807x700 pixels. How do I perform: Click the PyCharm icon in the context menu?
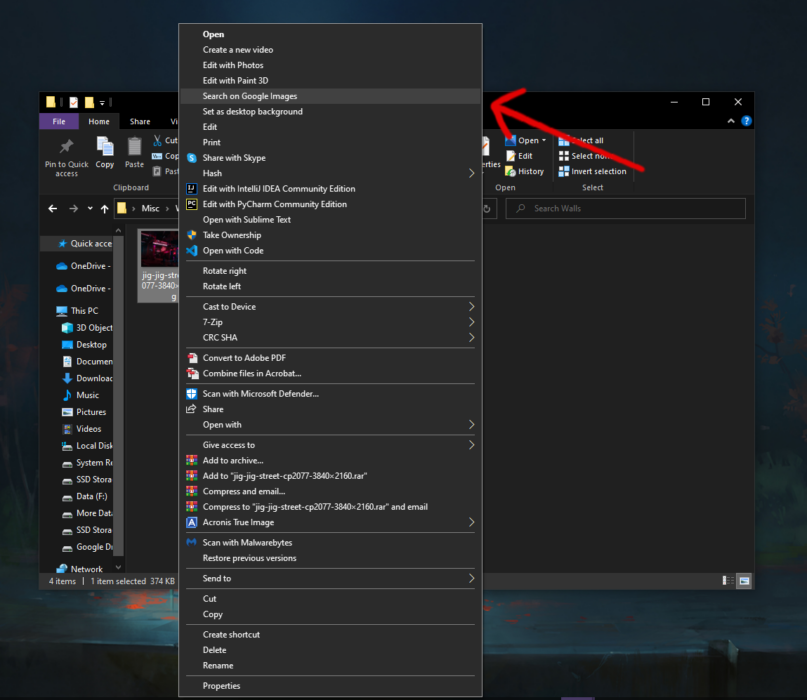[x=191, y=204]
